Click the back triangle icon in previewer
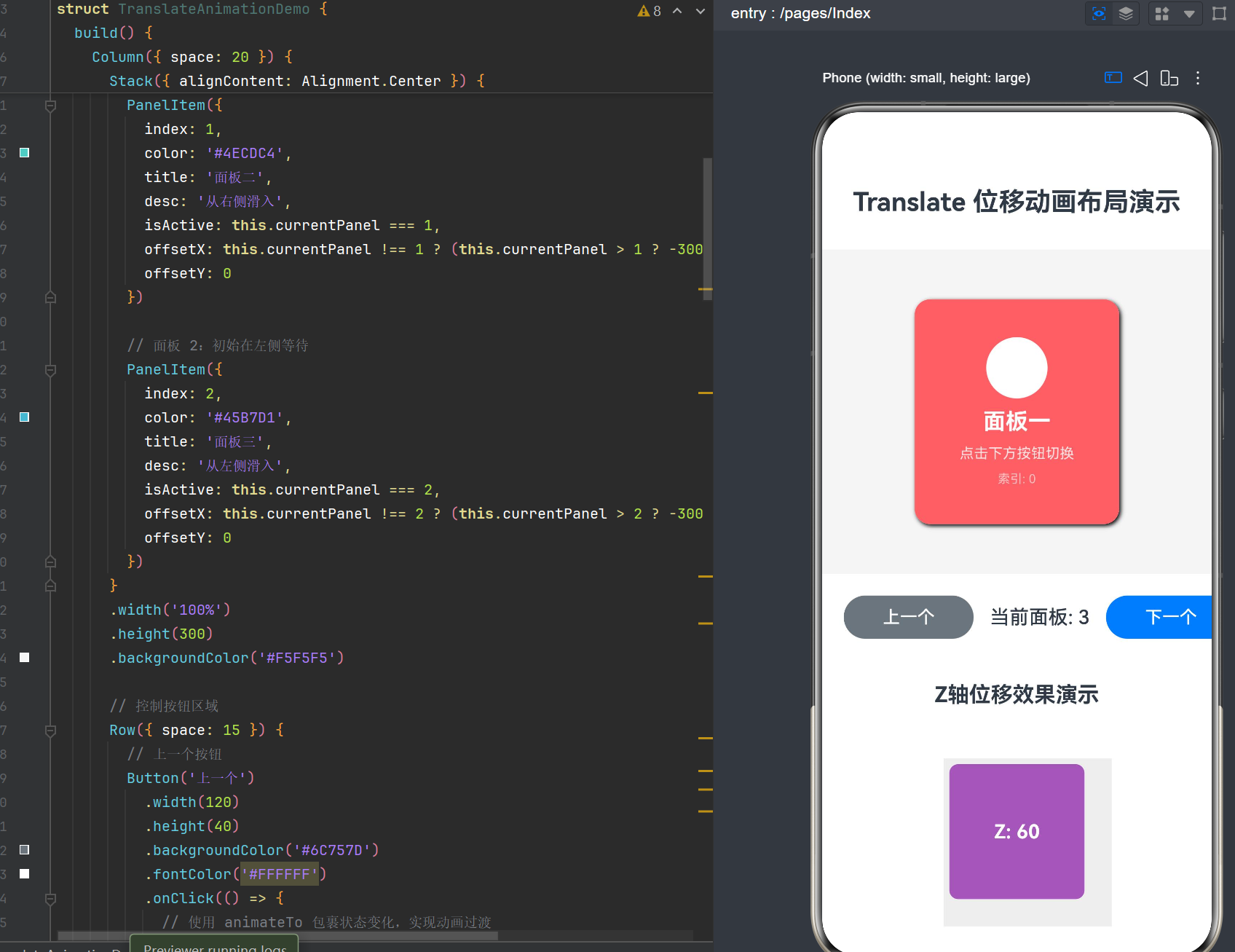The image size is (1235, 952). pyautogui.click(x=1141, y=78)
